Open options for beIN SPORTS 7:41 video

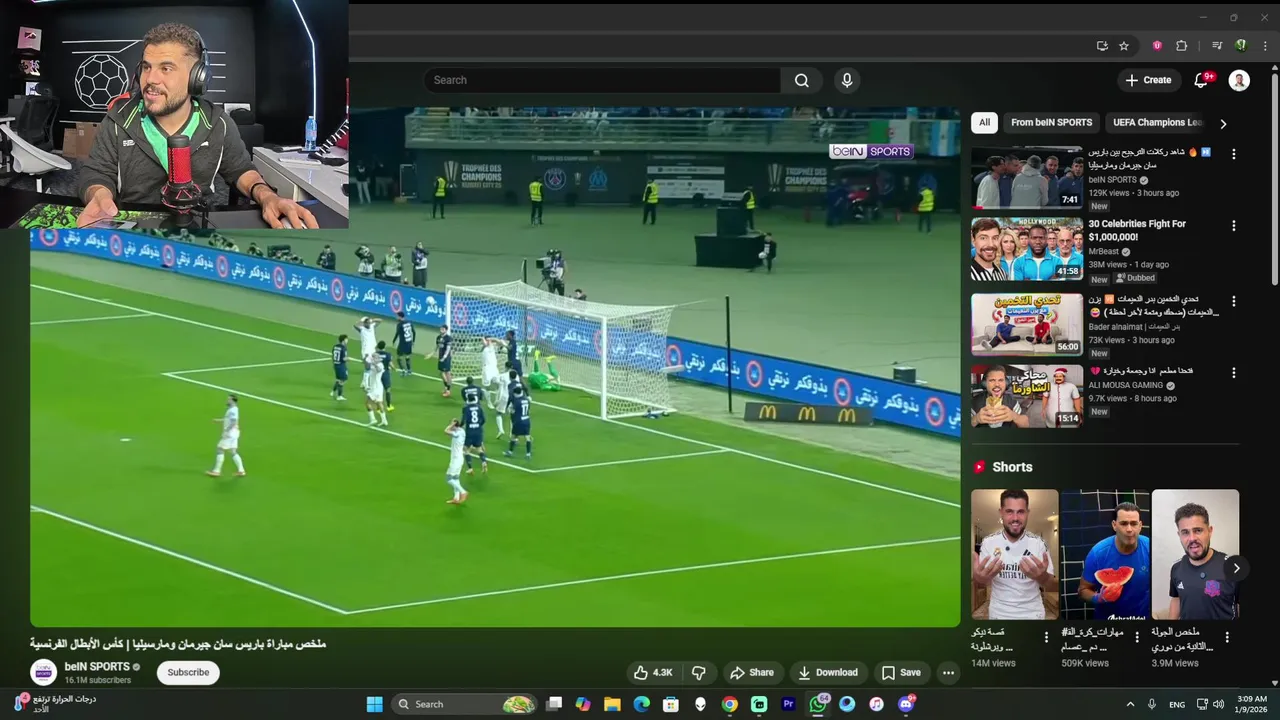pos(1233,154)
